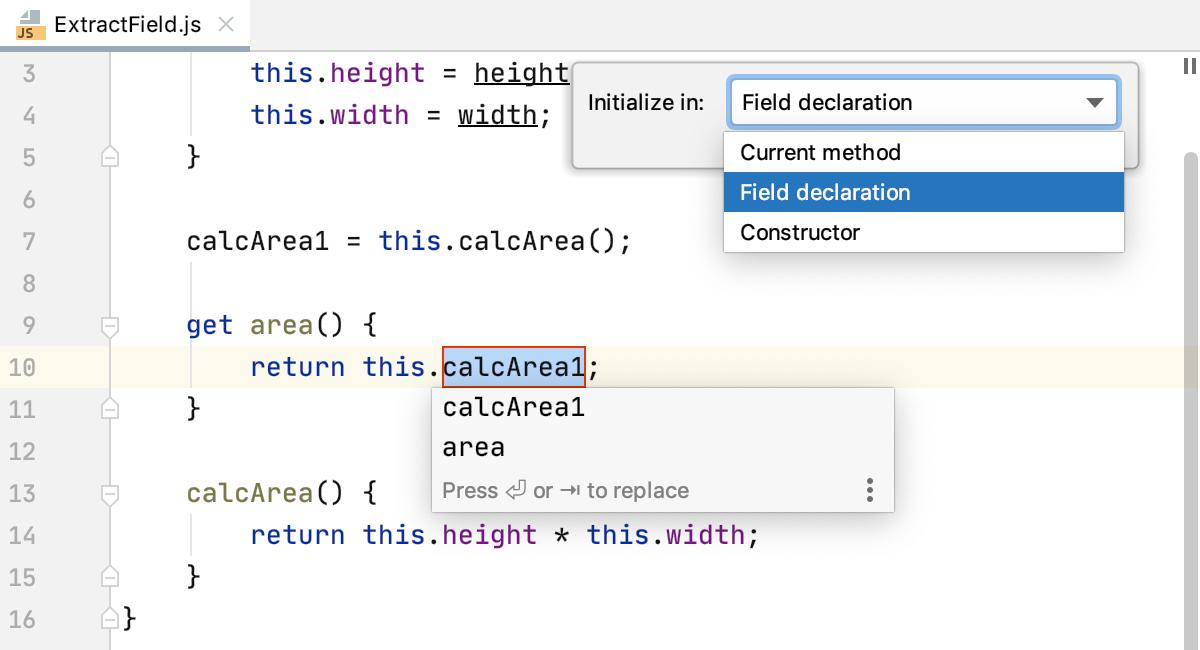Click the pause icon at top right
Screen dimensions: 1200x650
coord(1189,66)
